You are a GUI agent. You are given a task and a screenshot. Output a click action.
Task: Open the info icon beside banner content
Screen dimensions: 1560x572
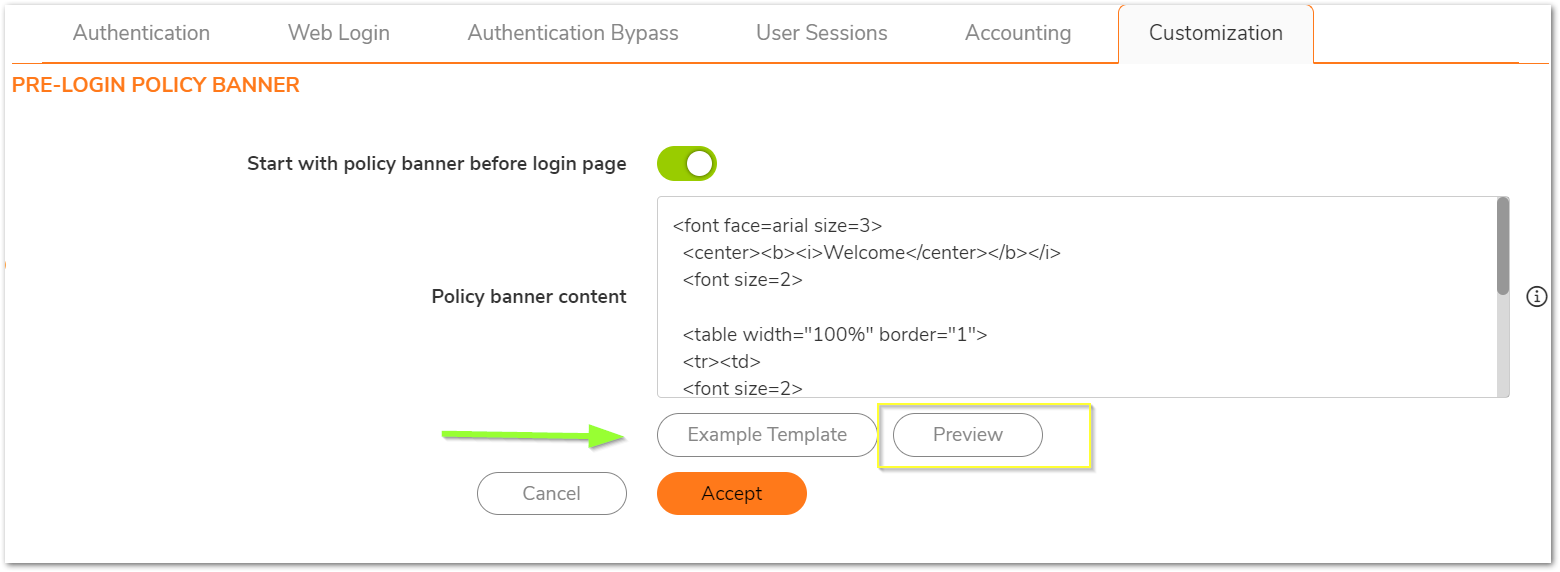1537,296
